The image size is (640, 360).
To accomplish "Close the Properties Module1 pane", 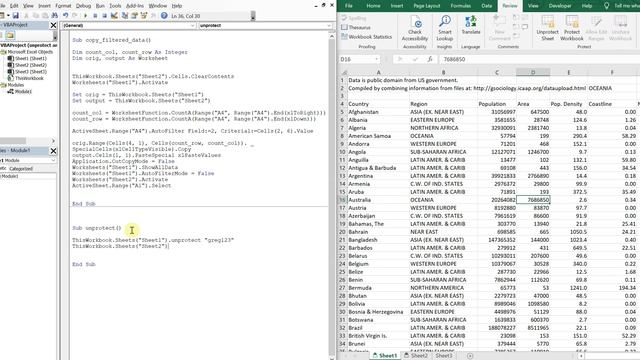I will pyautogui.click(x=53, y=151).
